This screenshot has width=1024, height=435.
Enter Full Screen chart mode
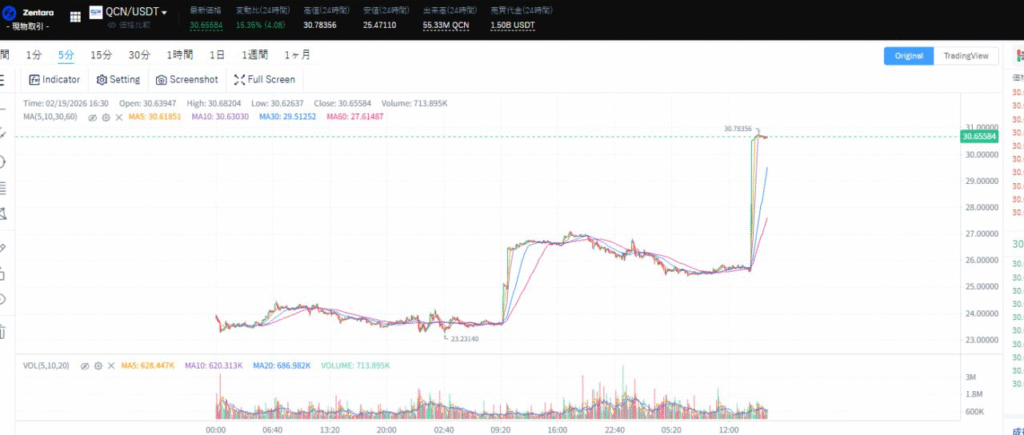click(x=264, y=79)
